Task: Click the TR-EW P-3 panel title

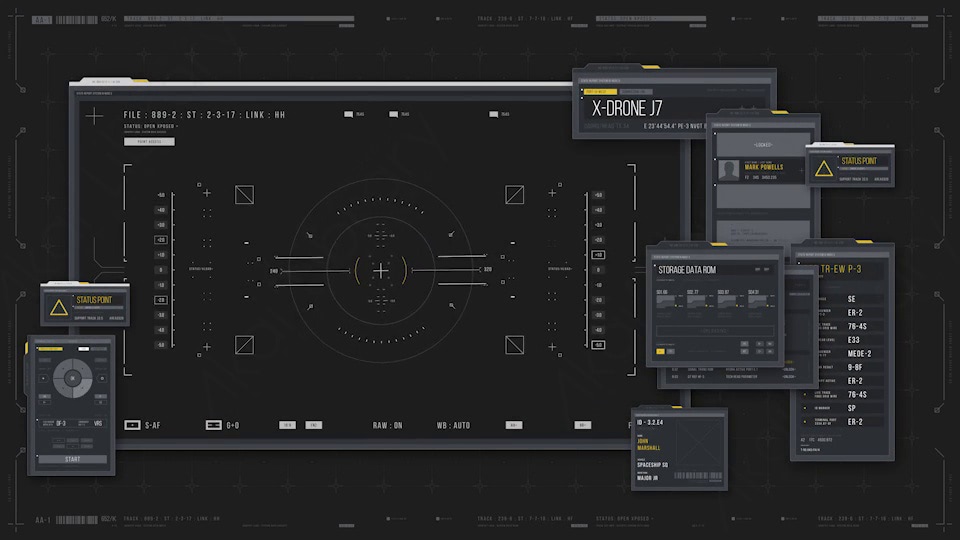Action: [x=841, y=269]
